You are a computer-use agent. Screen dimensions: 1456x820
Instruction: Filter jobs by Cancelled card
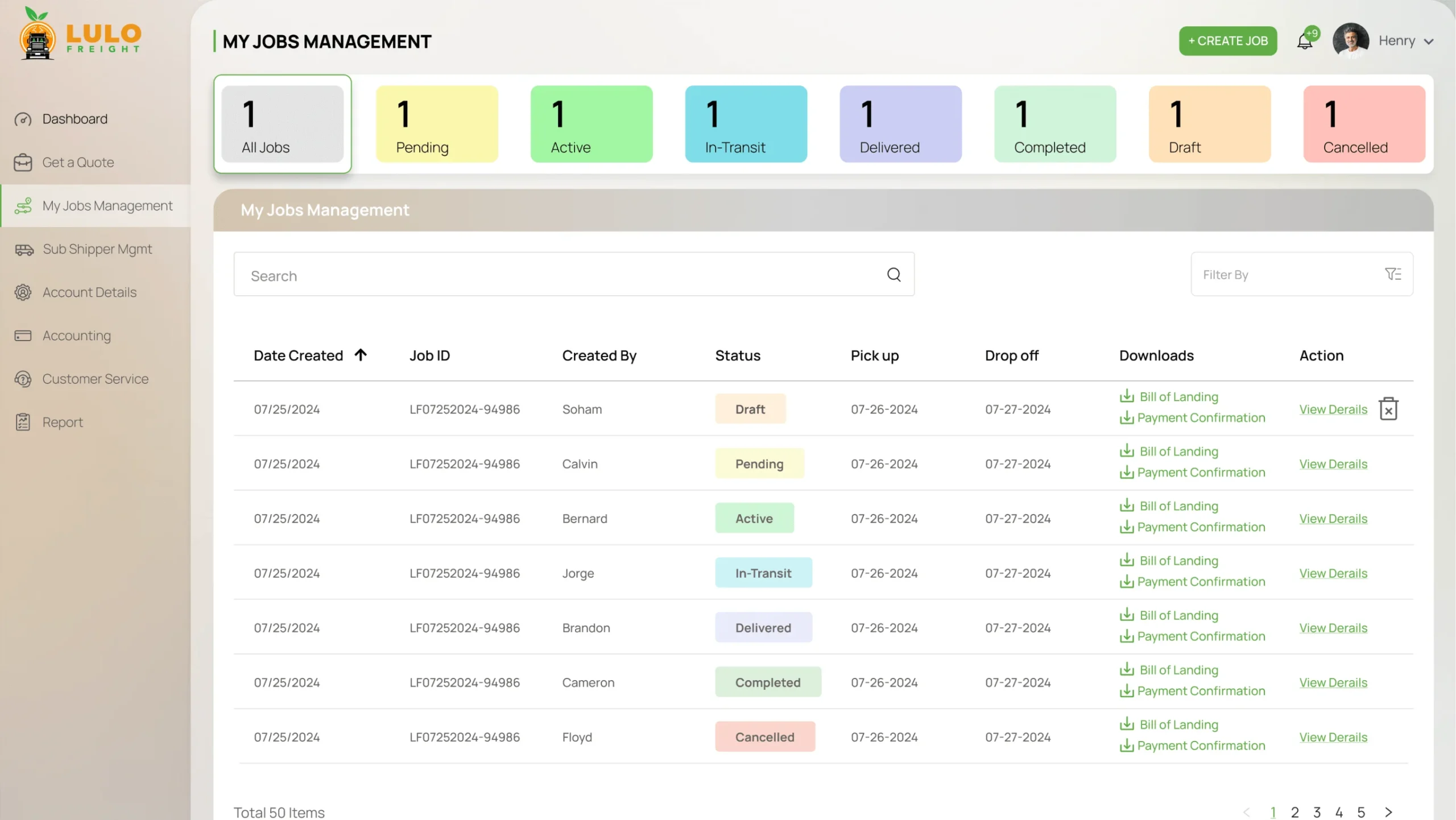tap(1364, 124)
